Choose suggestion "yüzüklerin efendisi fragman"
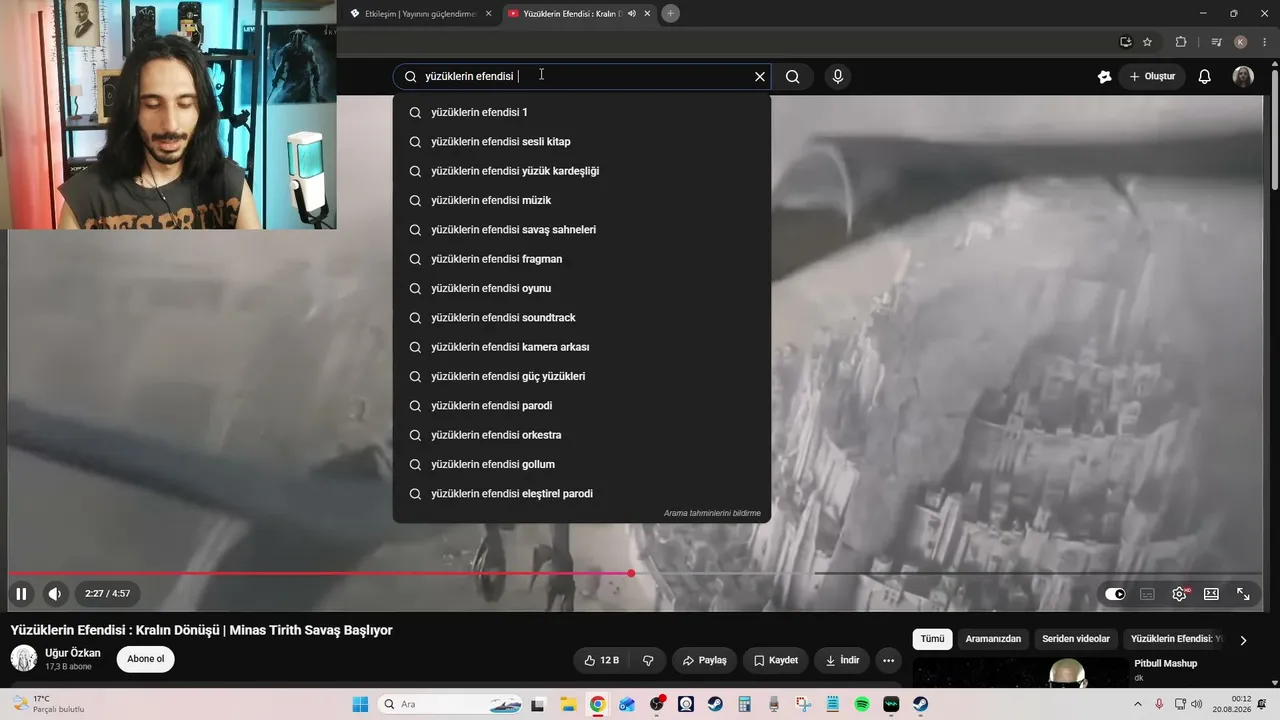1280x720 pixels. click(582, 259)
